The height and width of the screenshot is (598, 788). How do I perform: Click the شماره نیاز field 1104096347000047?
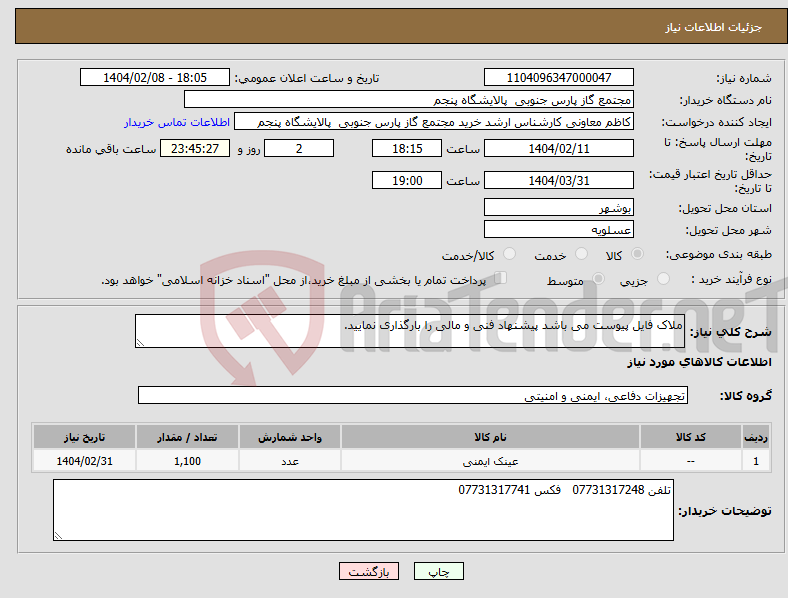coord(558,77)
